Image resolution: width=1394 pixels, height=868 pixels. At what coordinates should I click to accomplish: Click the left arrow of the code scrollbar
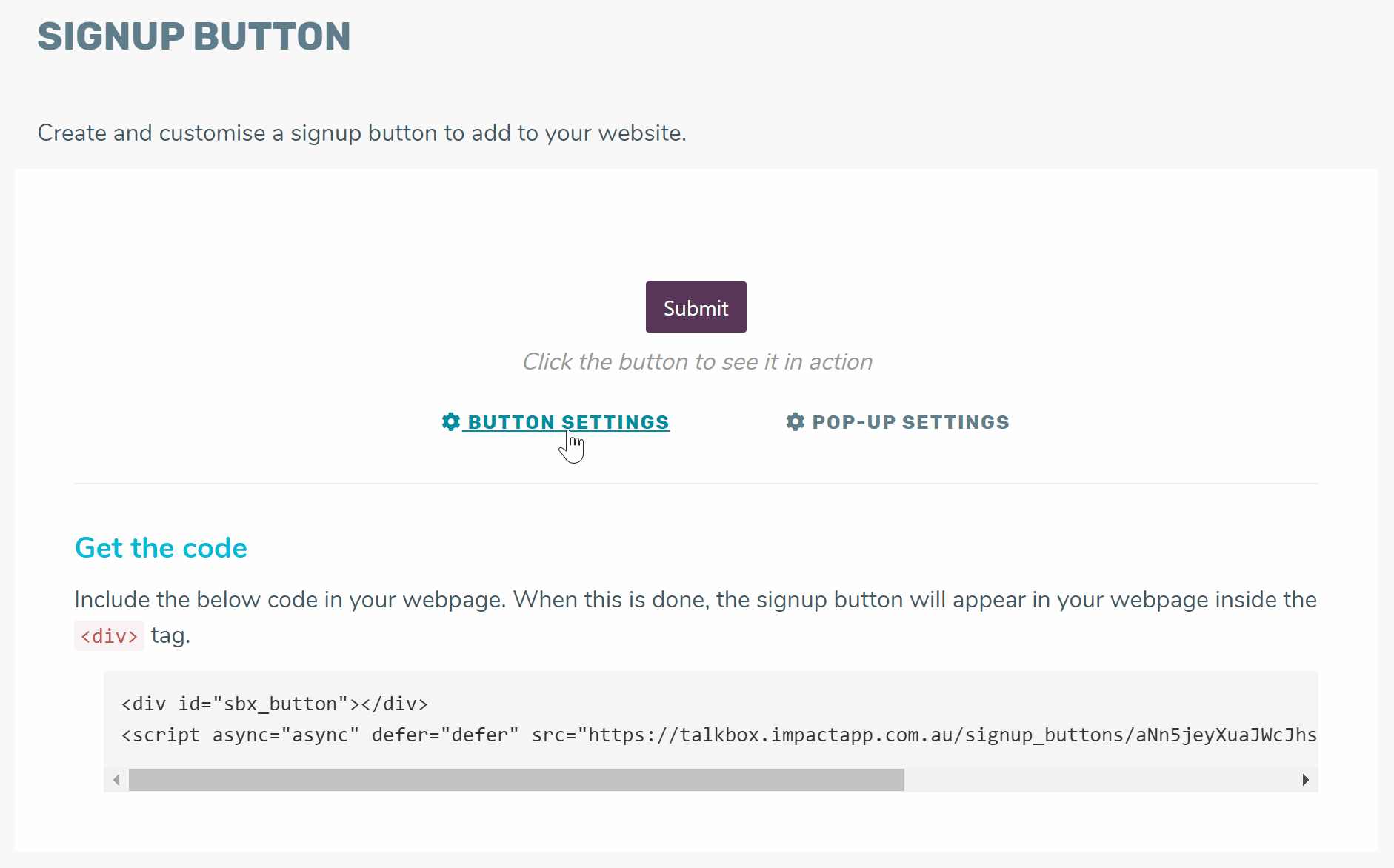pyautogui.click(x=116, y=780)
